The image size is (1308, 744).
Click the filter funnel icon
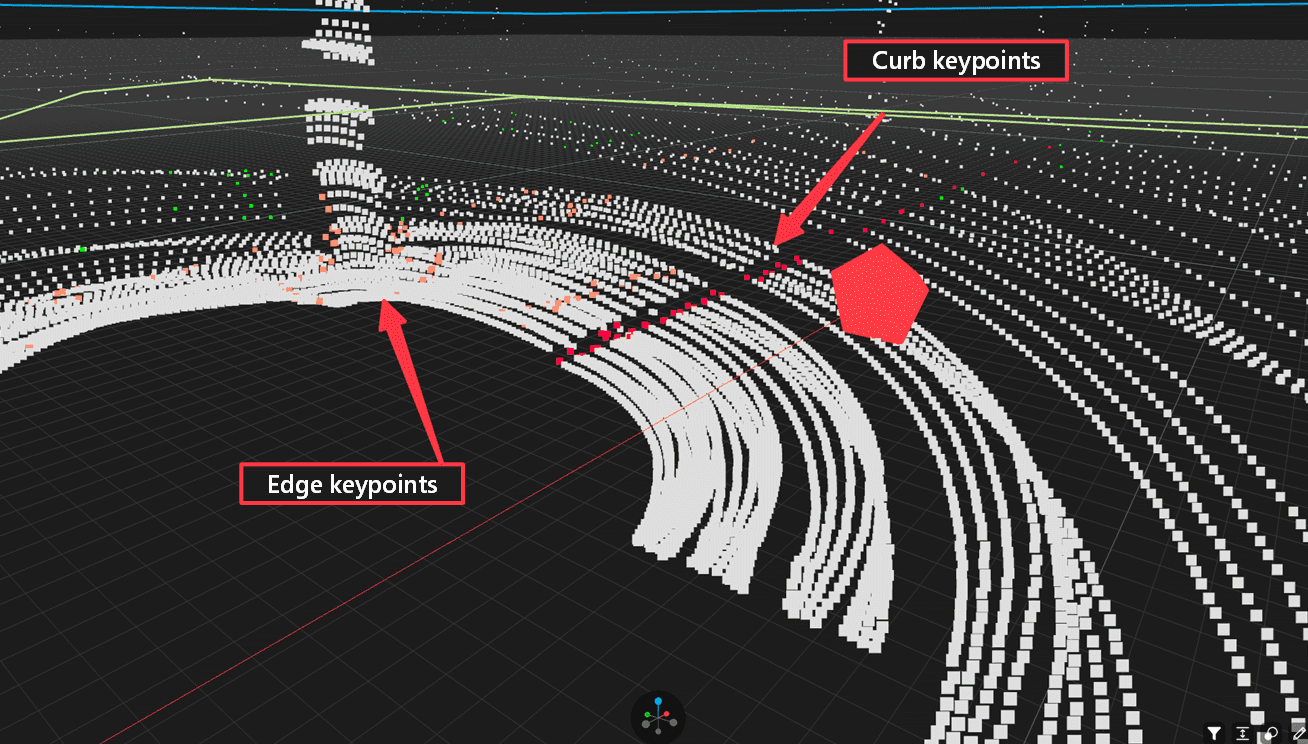(1213, 733)
